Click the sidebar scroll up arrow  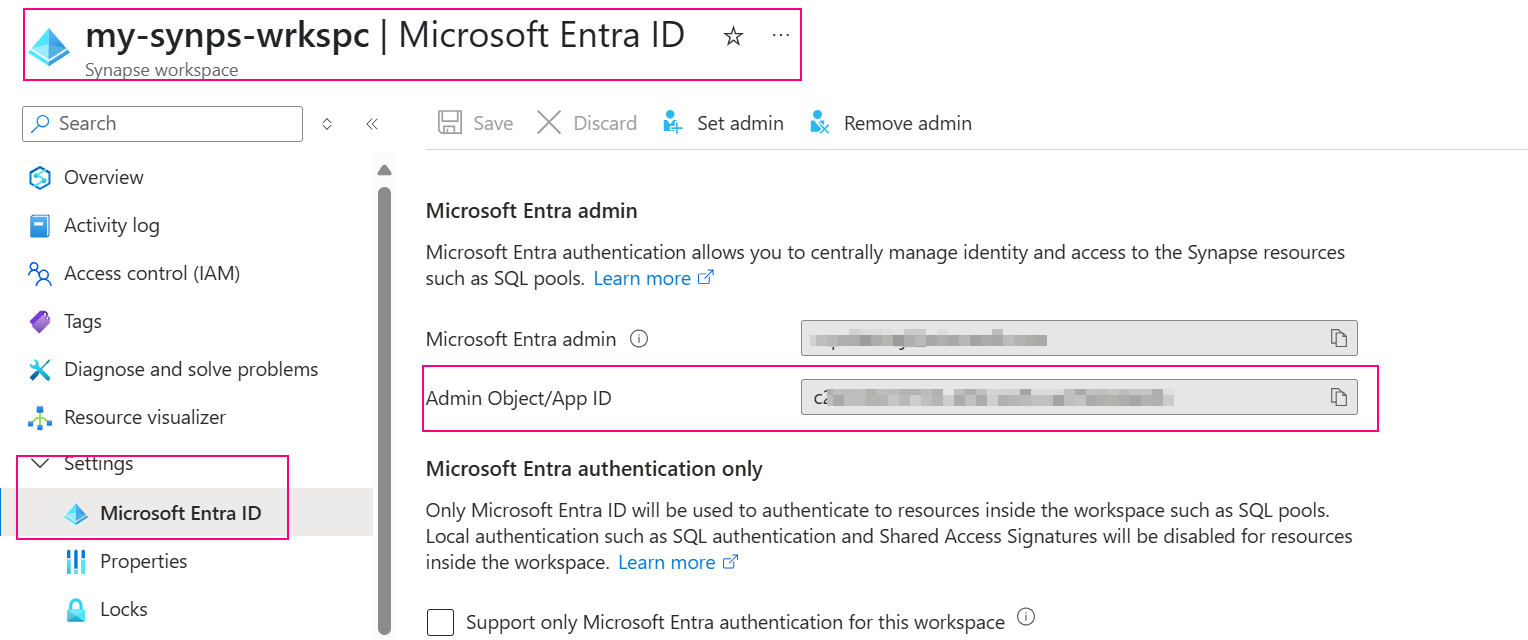tap(384, 169)
